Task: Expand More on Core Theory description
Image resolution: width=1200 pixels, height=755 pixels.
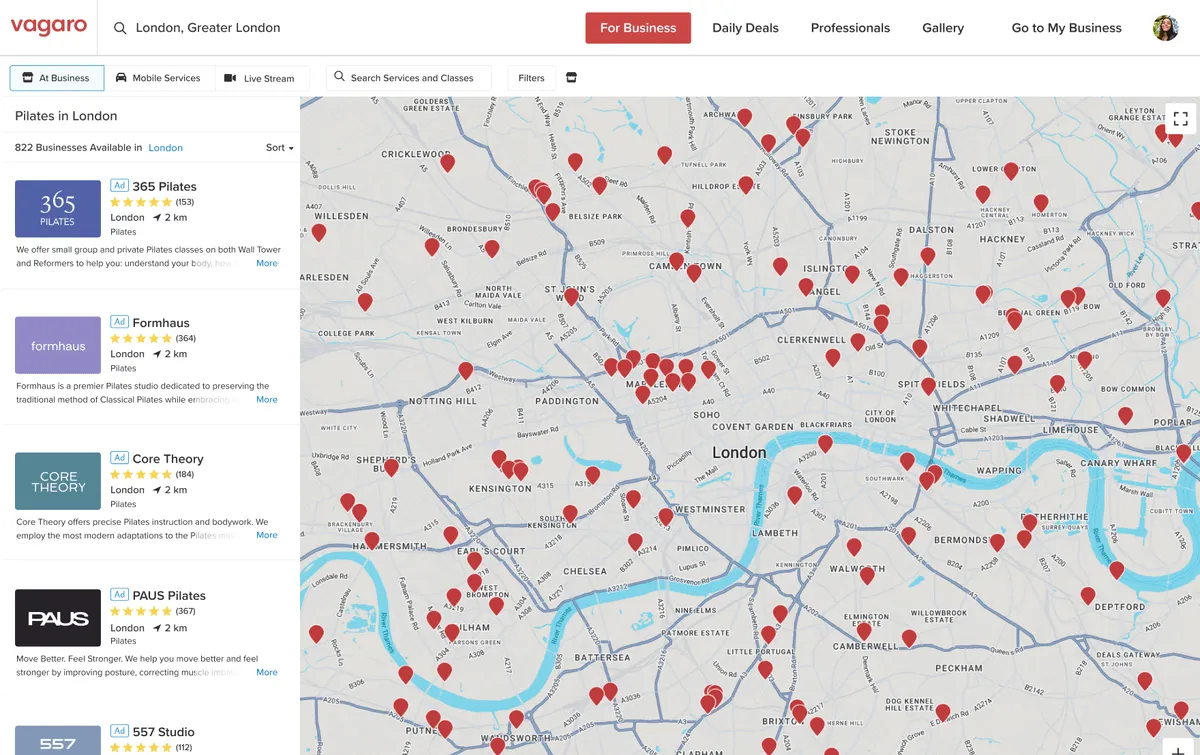Action: point(266,536)
